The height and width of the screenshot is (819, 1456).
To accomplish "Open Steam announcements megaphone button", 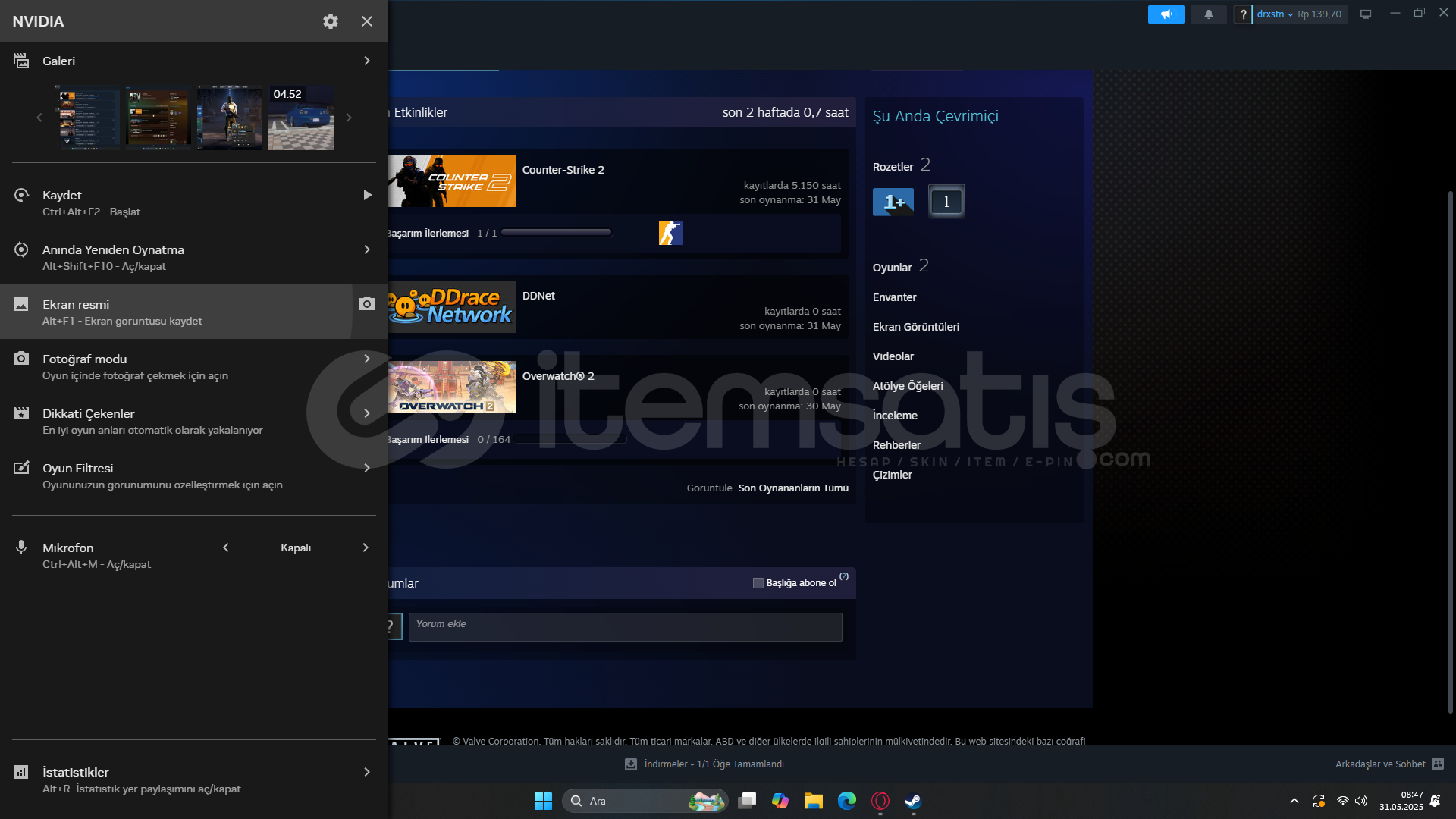I will pyautogui.click(x=1166, y=14).
